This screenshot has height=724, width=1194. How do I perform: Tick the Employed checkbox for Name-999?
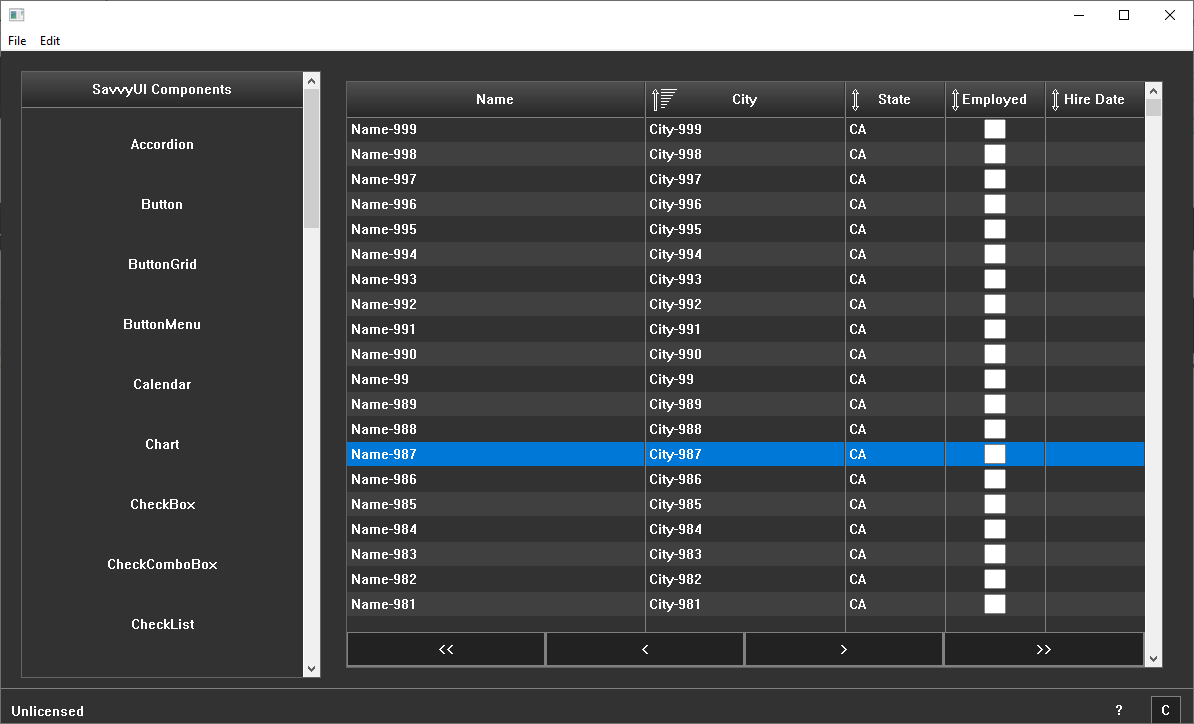tap(995, 129)
